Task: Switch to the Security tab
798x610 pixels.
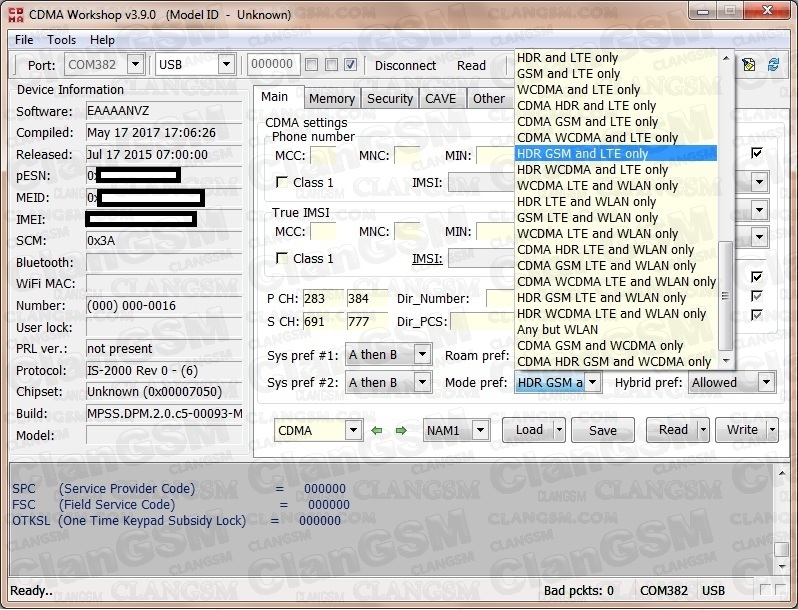Action: point(390,98)
